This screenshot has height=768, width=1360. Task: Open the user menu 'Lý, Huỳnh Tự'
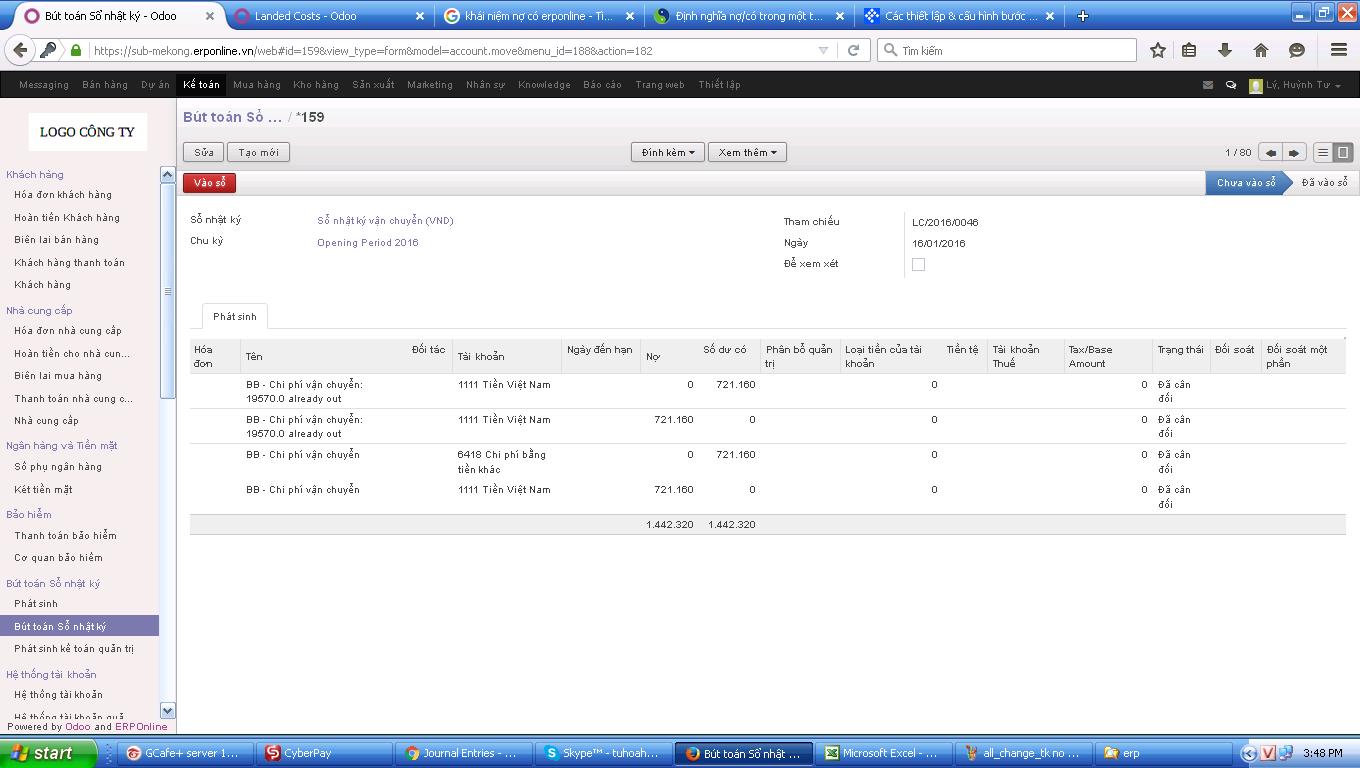1294,85
